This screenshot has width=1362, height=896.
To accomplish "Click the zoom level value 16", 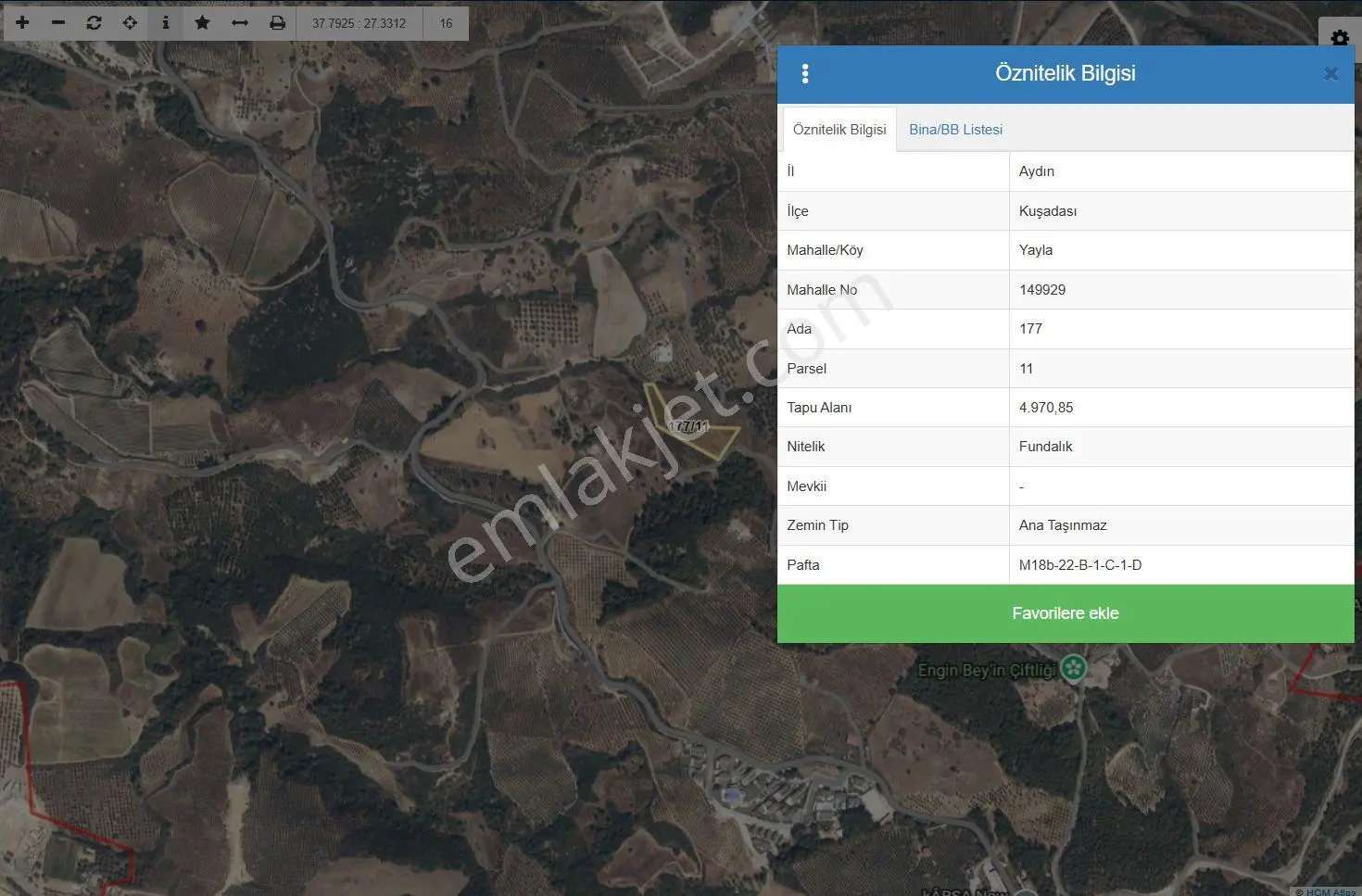I will click(x=447, y=23).
